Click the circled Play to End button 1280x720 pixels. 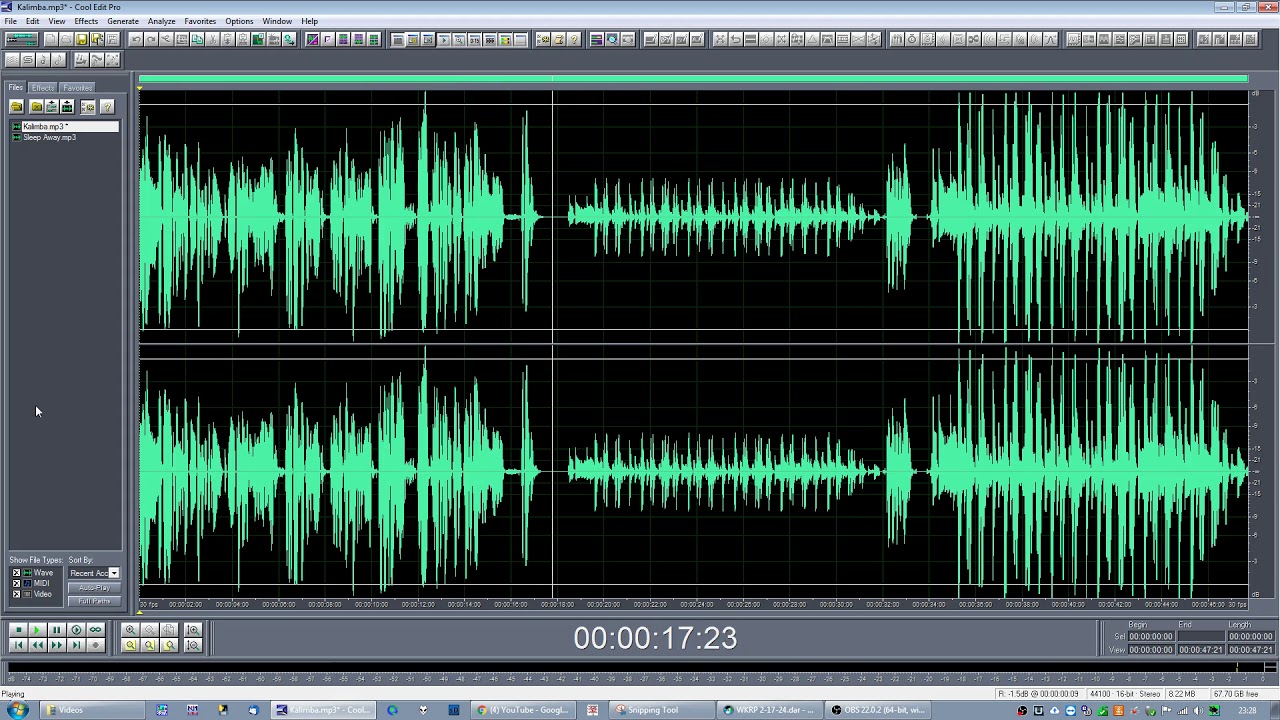point(76,630)
